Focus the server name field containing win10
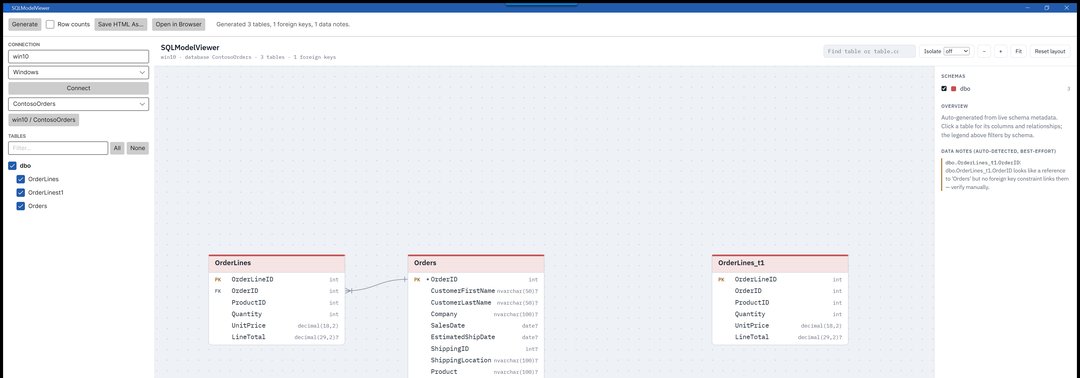The height and width of the screenshot is (378, 1080). pos(79,56)
